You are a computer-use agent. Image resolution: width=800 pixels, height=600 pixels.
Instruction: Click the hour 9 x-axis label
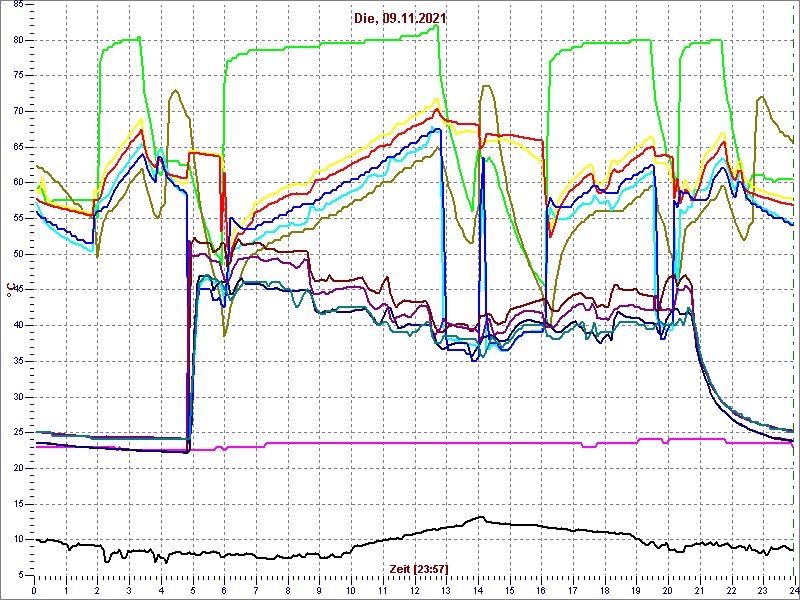tap(320, 590)
